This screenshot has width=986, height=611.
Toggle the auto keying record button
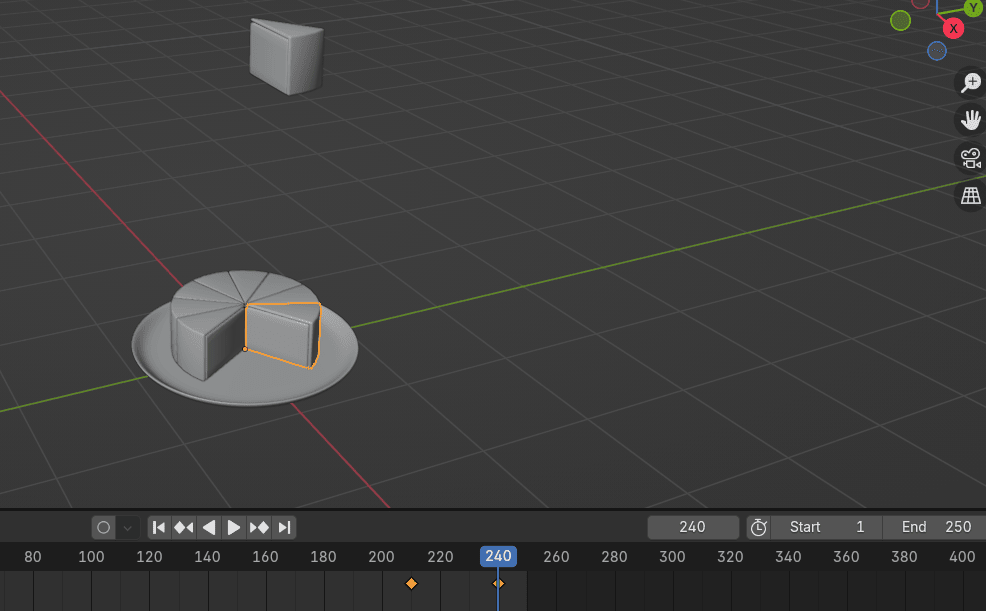point(103,527)
